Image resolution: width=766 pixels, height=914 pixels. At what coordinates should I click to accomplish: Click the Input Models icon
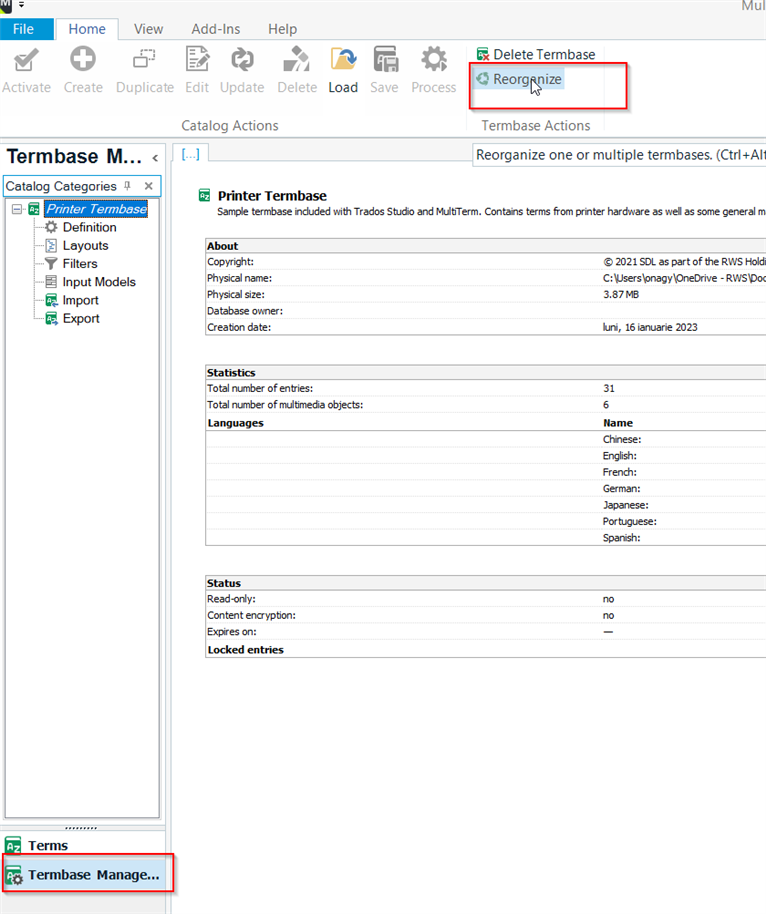tap(51, 282)
